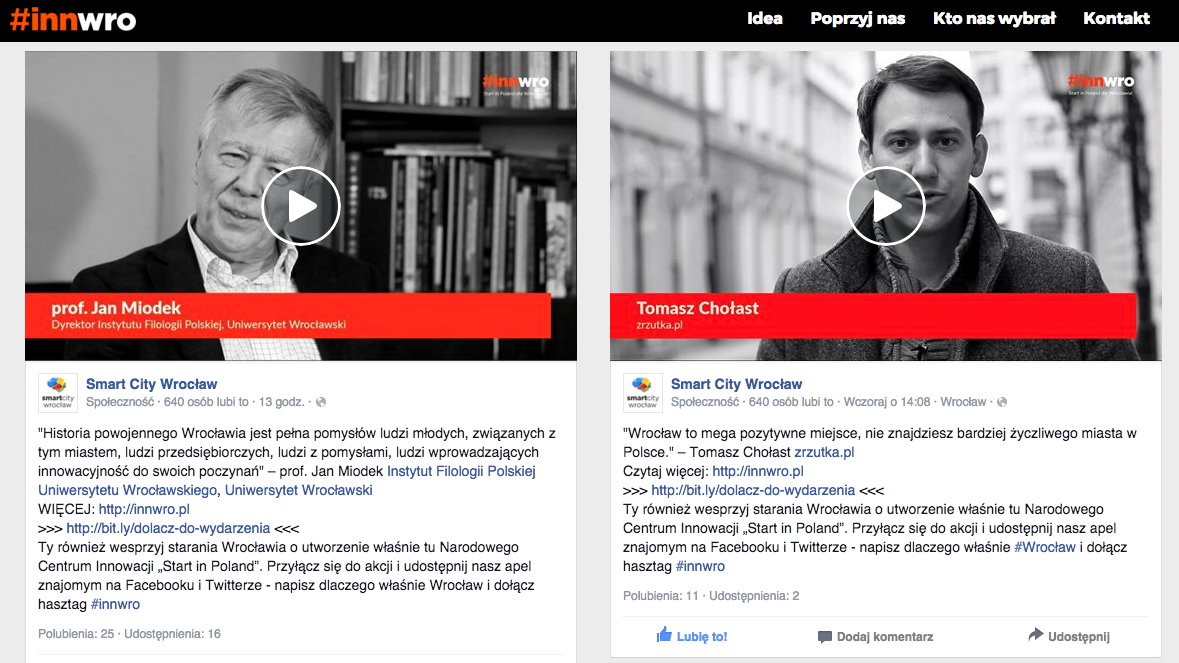Click the globe privacy icon after 13 godz.
Image resolution: width=1179 pixels, height=663 pixels.
coord(321,402)
